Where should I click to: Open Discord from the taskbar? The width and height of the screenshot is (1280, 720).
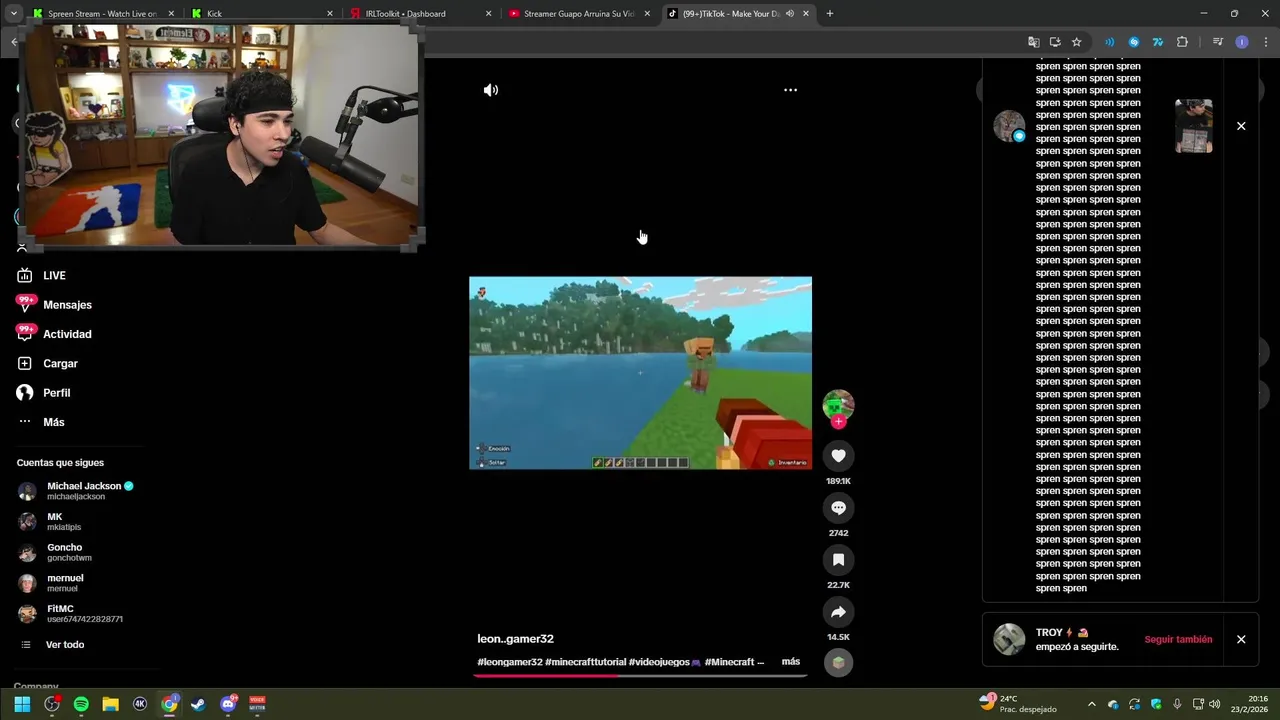click(x=228, y=704)
